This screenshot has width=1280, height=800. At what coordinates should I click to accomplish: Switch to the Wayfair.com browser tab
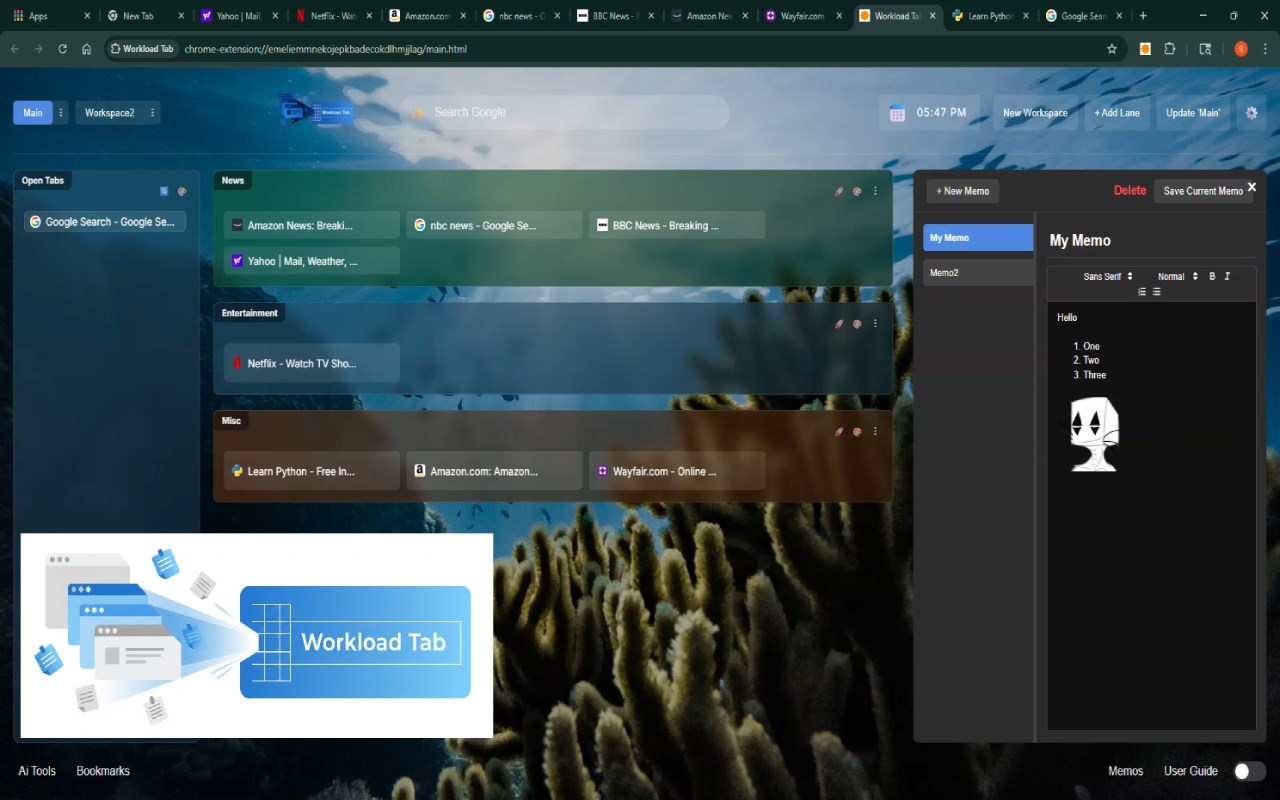(x=801, y=16)
